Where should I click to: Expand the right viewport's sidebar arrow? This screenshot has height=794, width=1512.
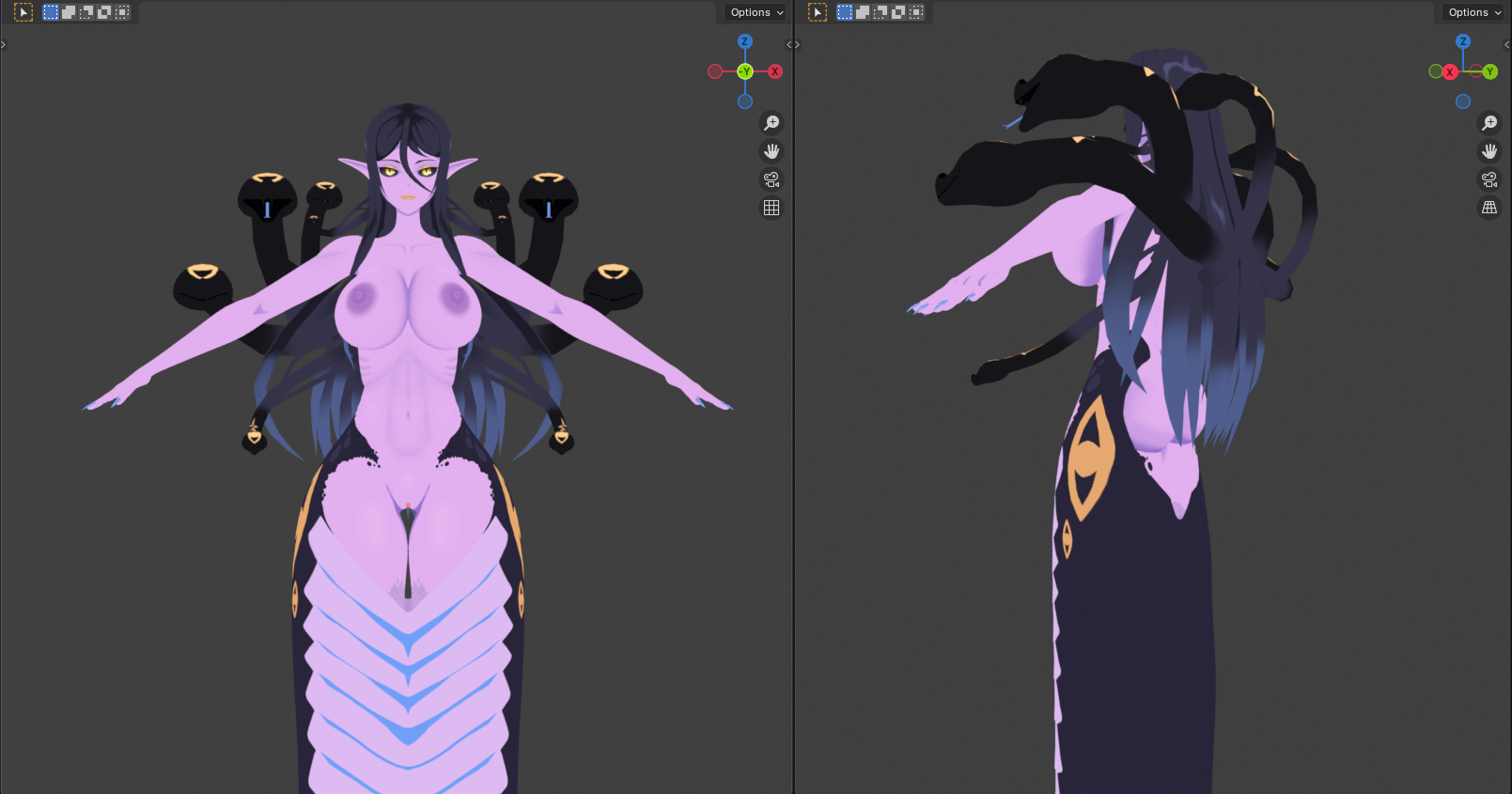[1506, 44]
